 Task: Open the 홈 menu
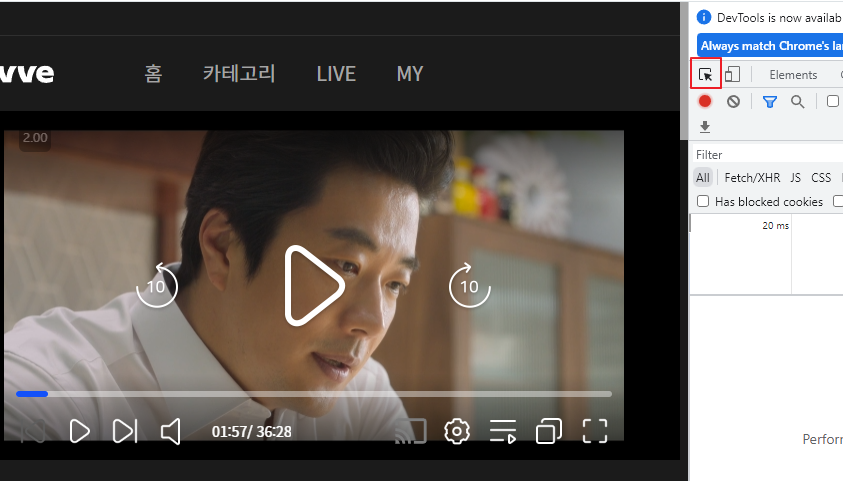tap(153, 73)
